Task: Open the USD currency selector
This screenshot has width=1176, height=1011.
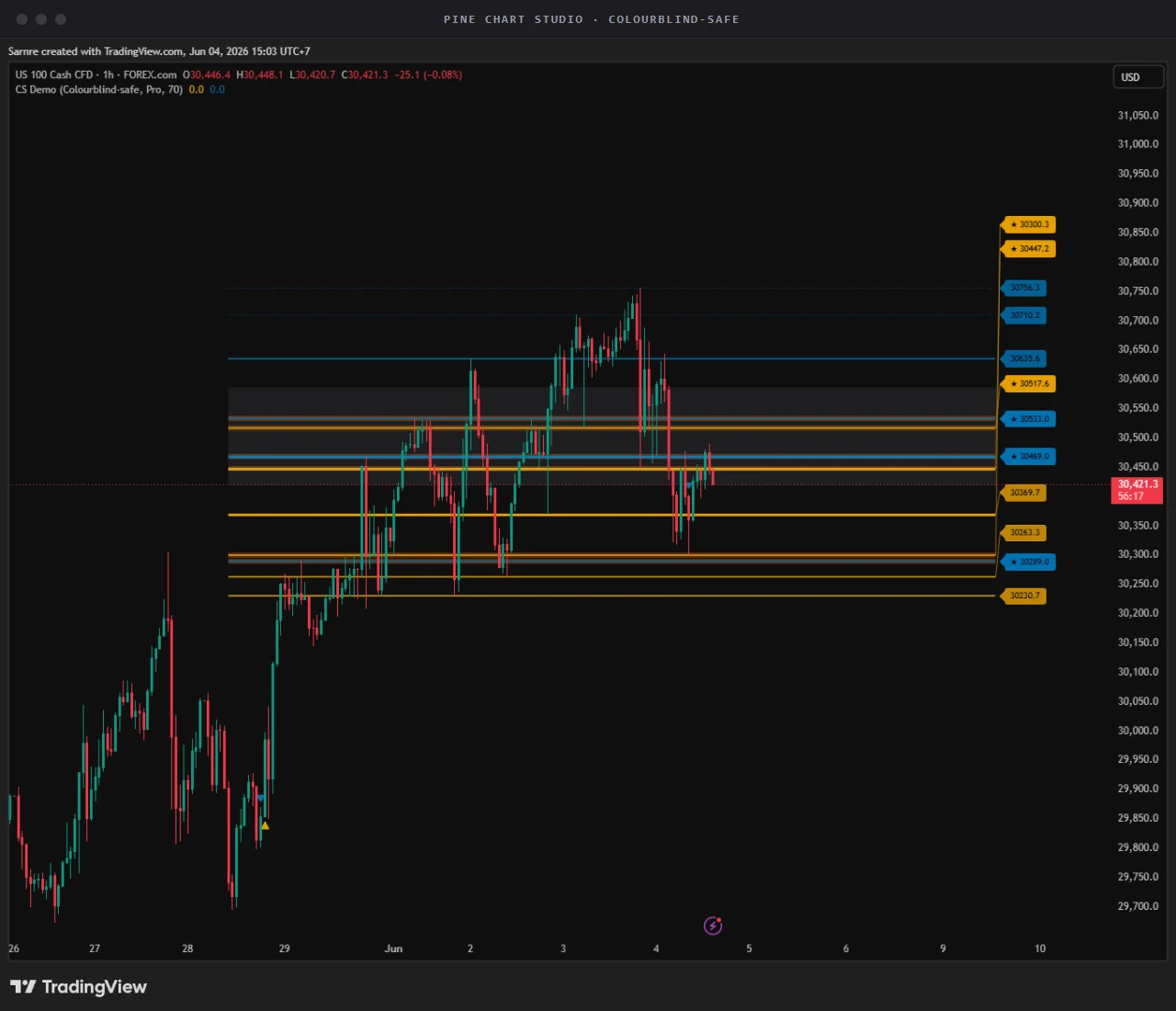Action: [x=1137, y=77]
